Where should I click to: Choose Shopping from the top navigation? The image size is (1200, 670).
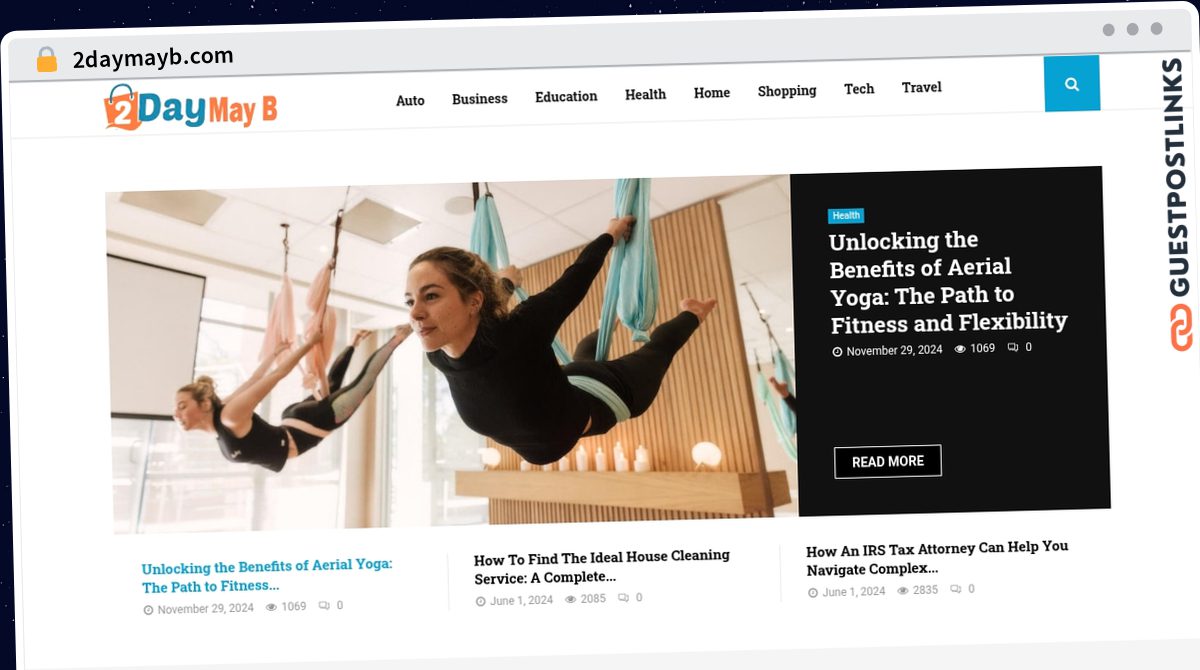787,90
